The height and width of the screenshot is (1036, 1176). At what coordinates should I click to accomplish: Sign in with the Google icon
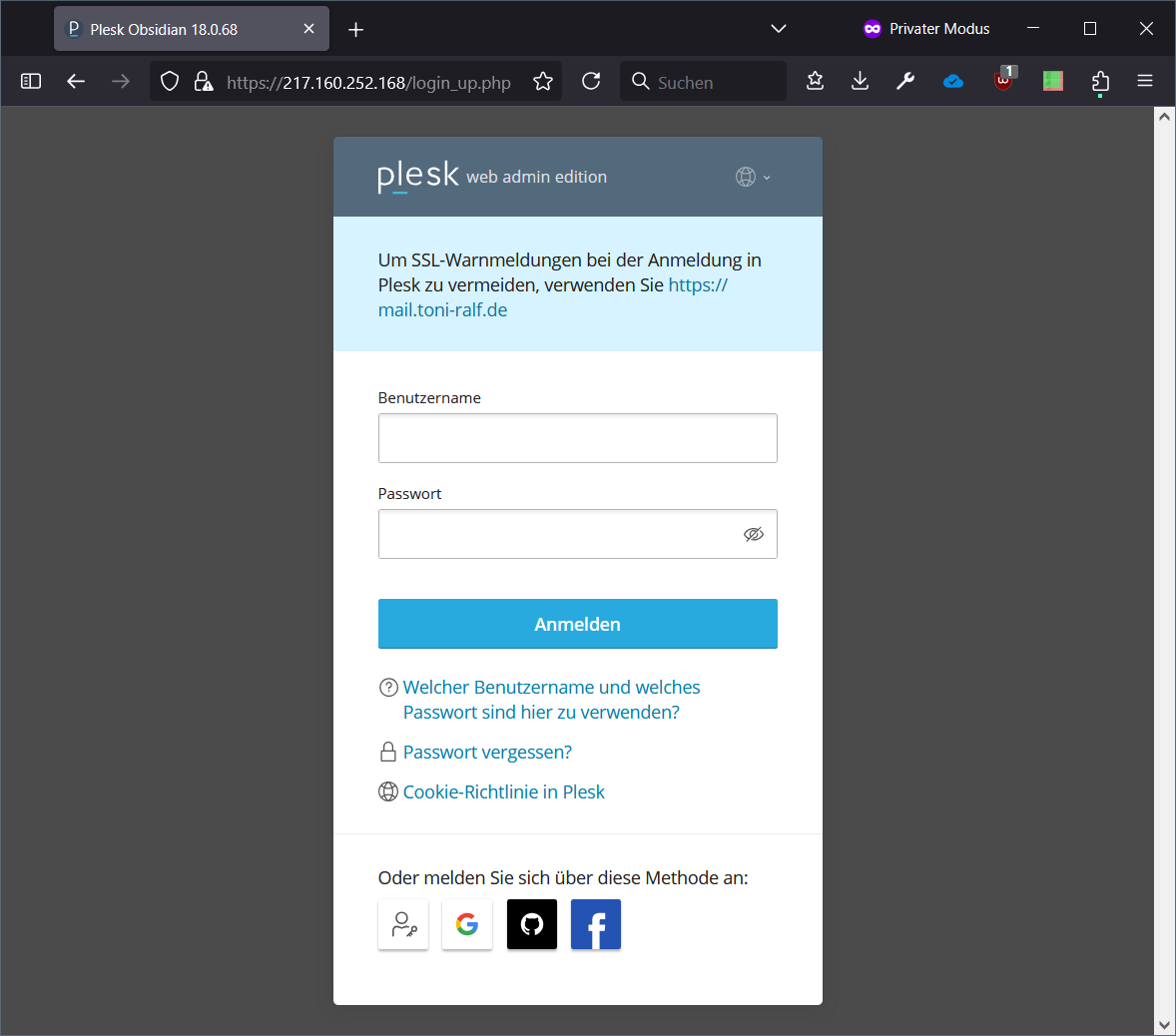[x=466, y=923]
